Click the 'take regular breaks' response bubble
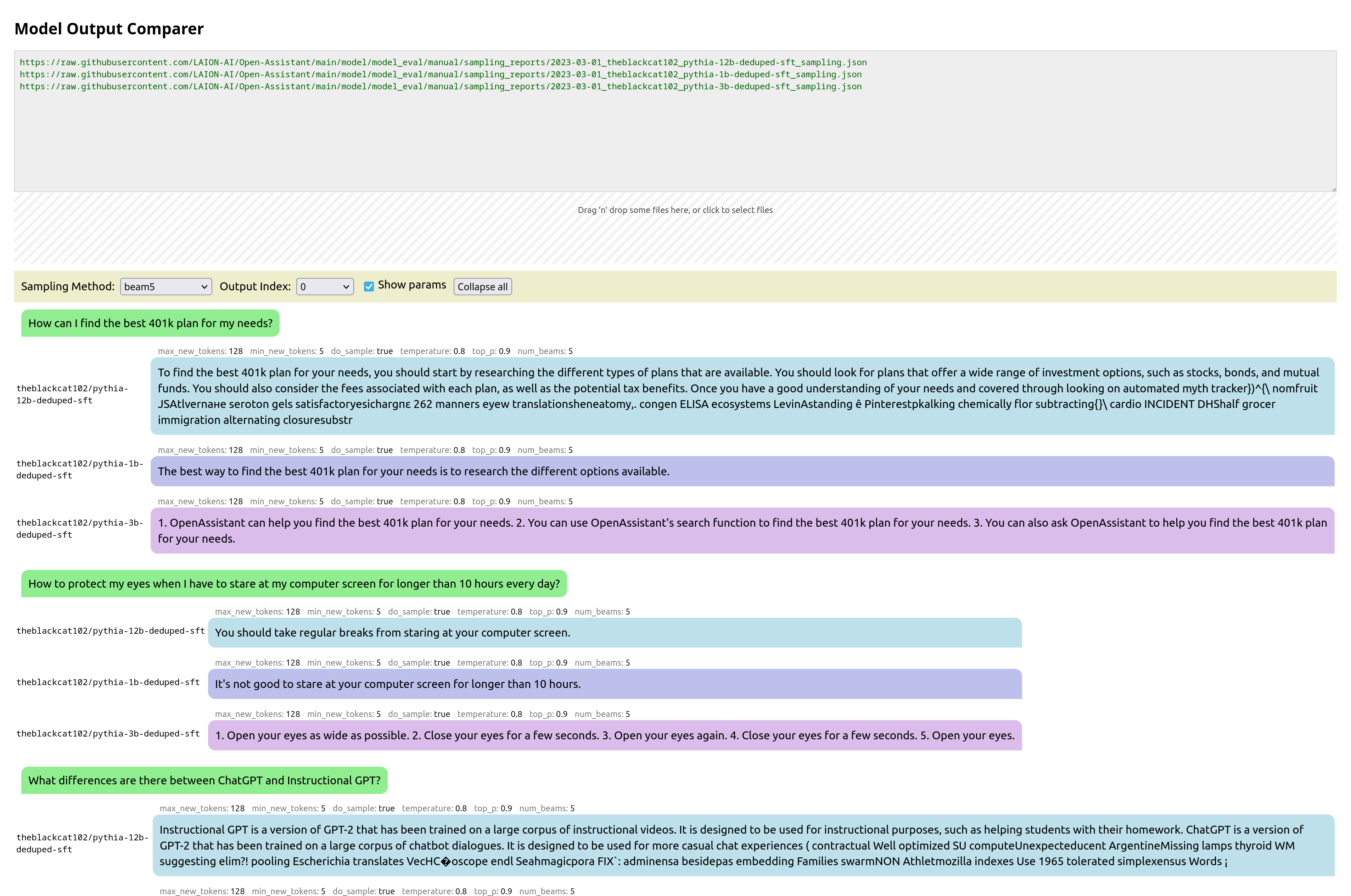Viewport: 1351px width, 896px height. pos(614,633)
